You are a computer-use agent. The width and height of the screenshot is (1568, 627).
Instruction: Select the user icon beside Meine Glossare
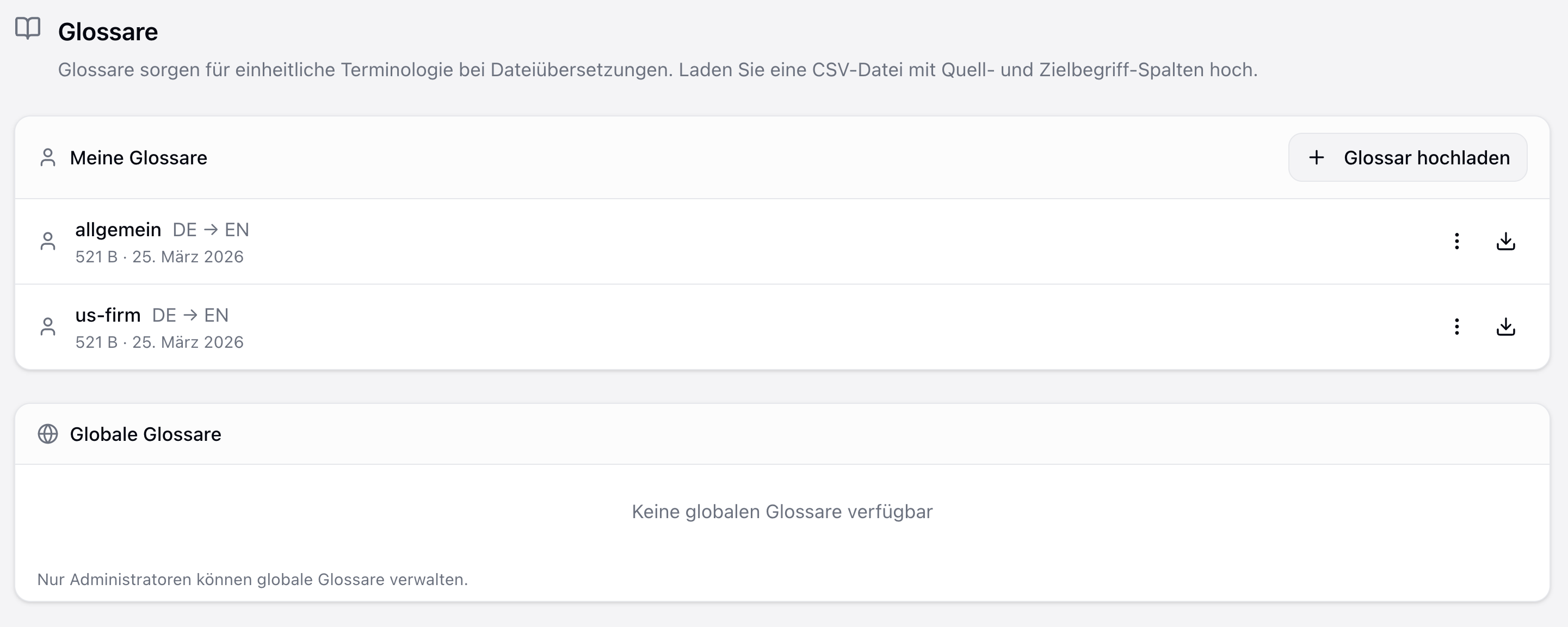coord(49,157)
